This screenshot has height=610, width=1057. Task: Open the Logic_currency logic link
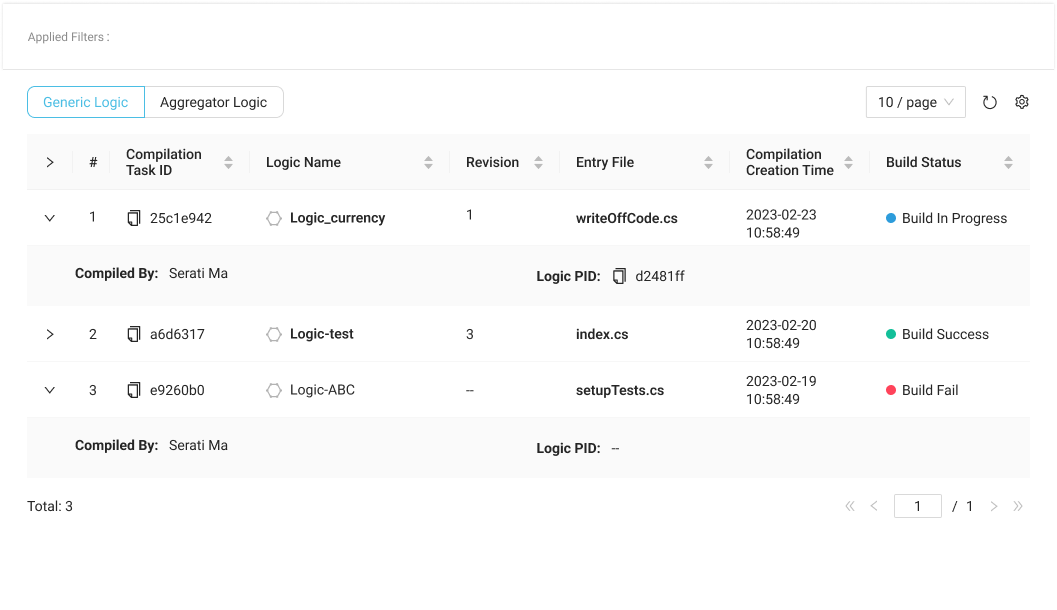(x=337, y=218)
